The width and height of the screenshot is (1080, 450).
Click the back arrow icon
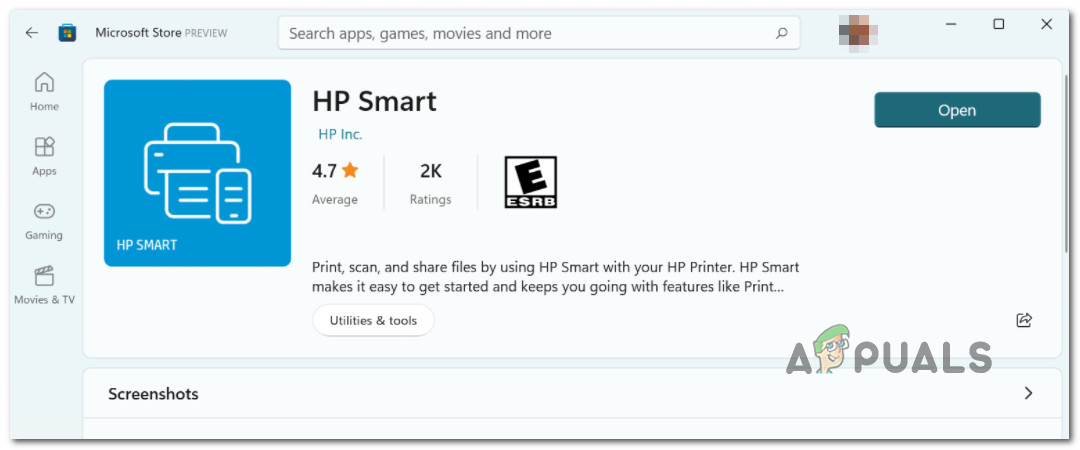click(x=32, y=33)
